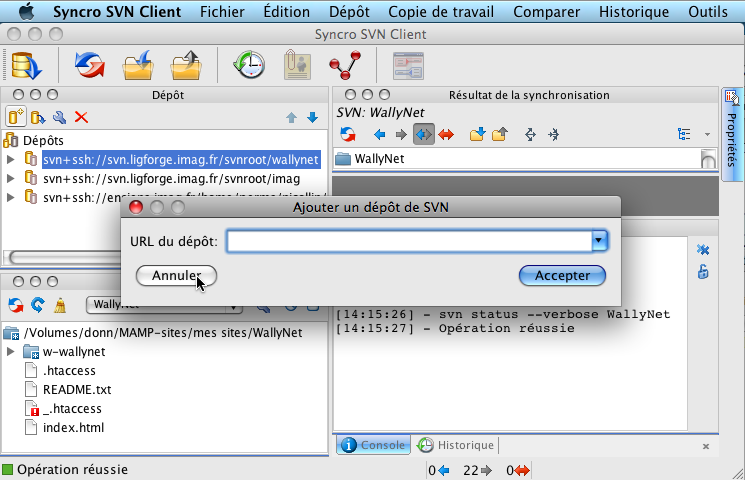This screenshot has width=745, height=480.
Task: Select the svnroot/wallynet repository entry
Action: [181, 159]
